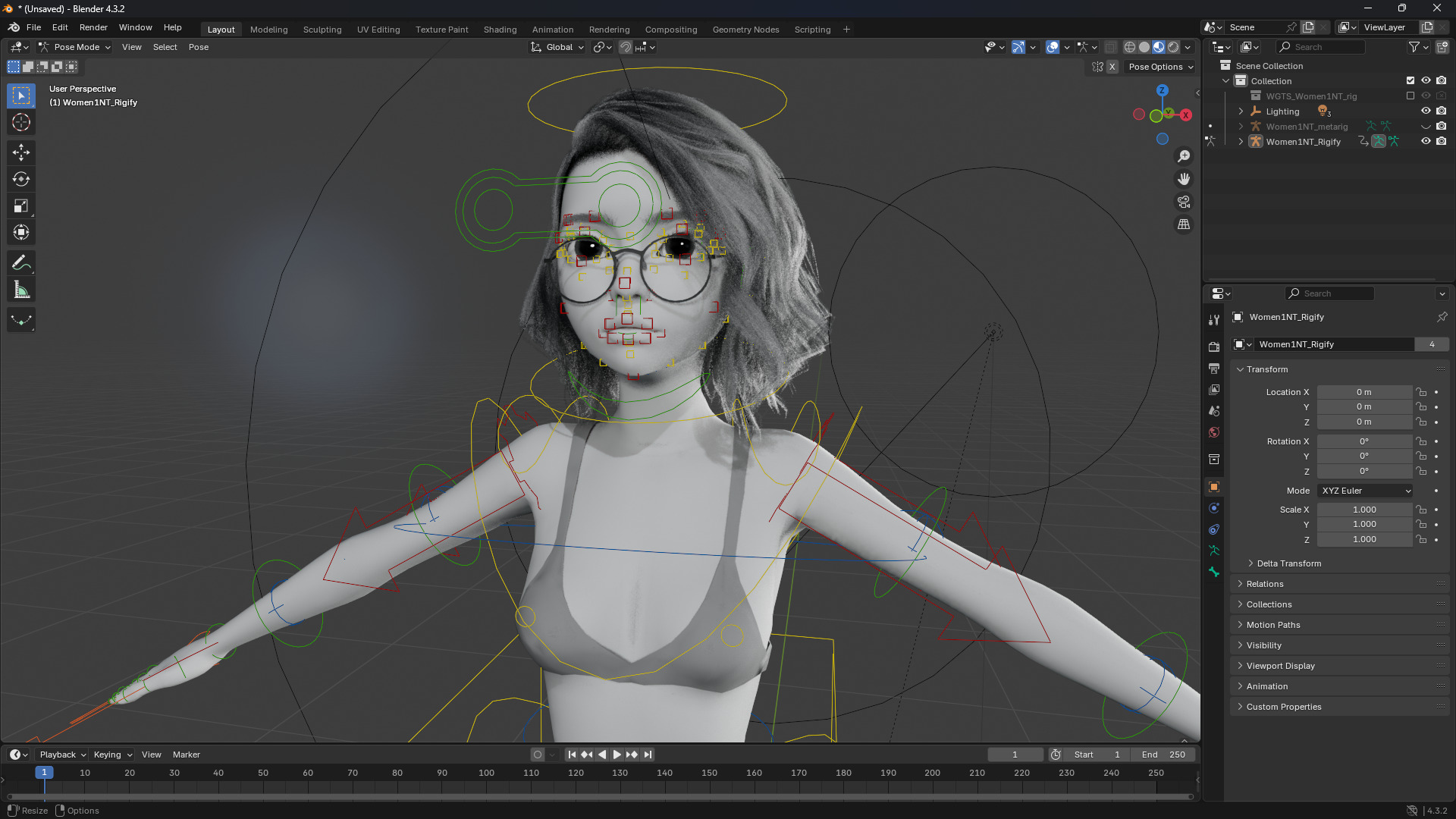The height and width of the screenshot is (819, 1456).
Task: Expand the Custom Properties panel
Action: 1284,707
